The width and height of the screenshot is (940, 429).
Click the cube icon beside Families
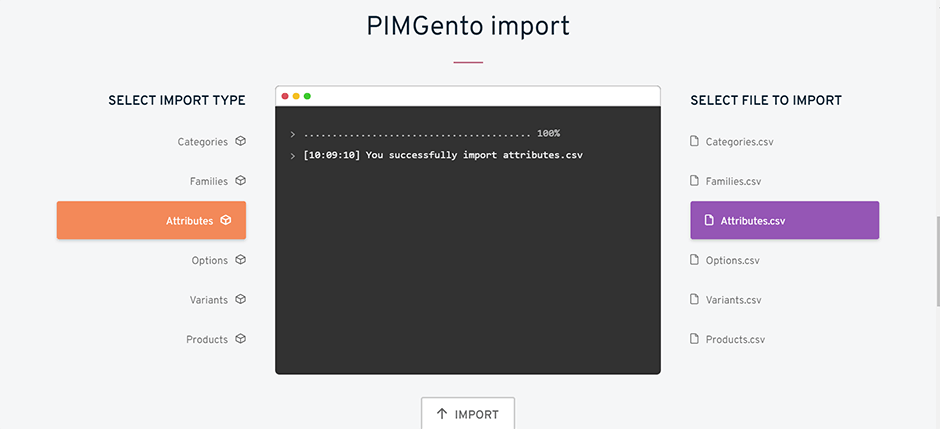(240, 180)
